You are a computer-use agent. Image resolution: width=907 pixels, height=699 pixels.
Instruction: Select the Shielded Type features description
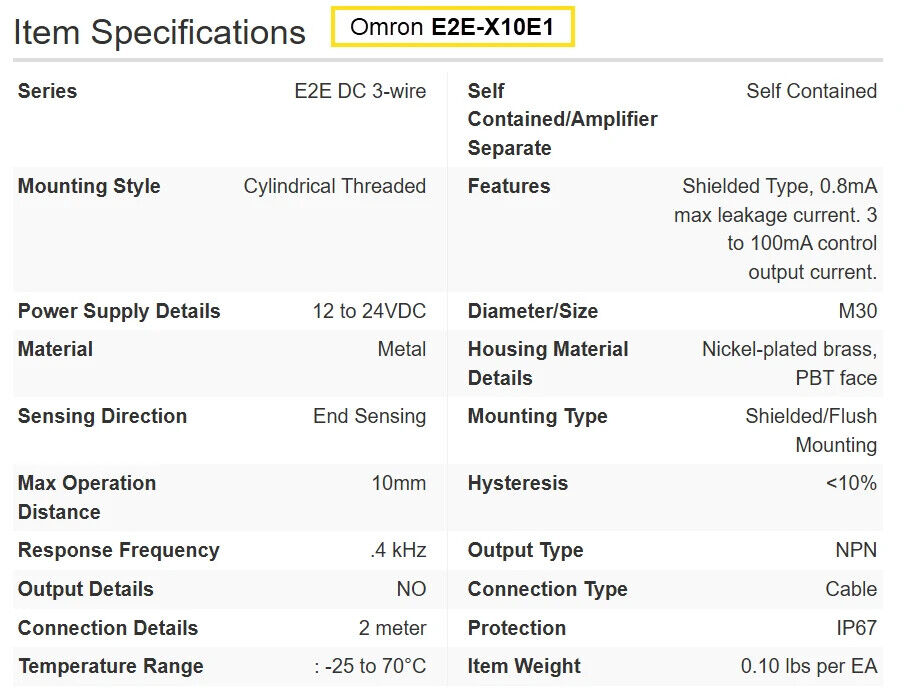(775, 229)
